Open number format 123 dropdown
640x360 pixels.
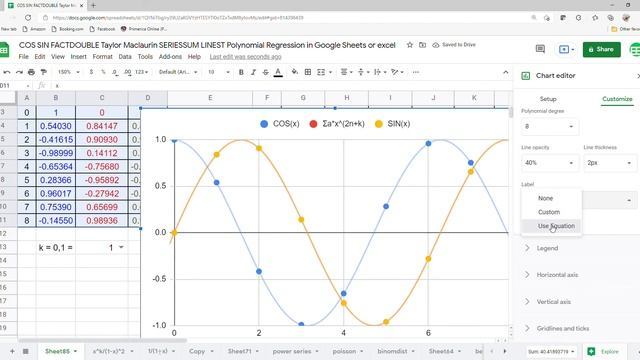coord(141,72)
